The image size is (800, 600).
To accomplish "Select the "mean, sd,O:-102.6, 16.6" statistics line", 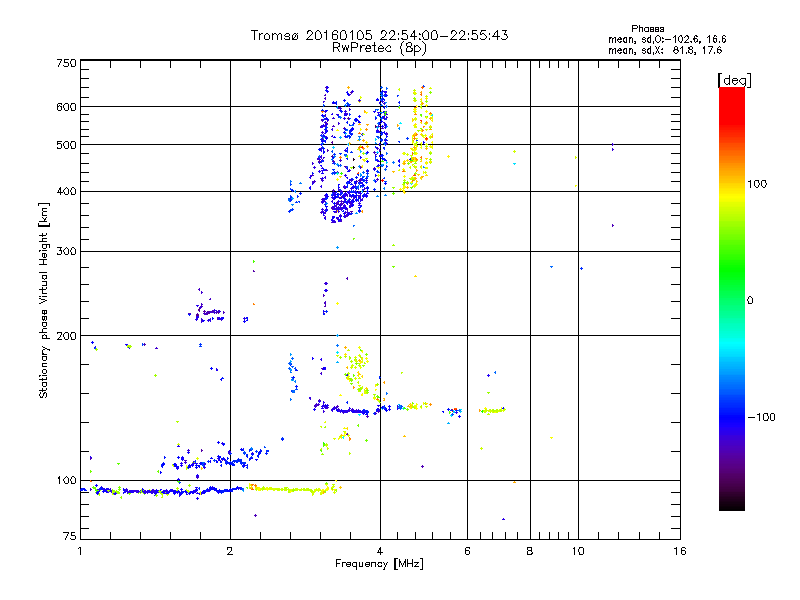I will [667, 39].
